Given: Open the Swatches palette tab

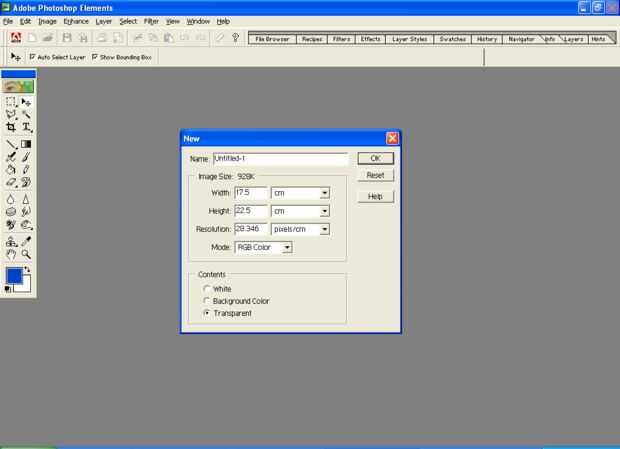Looking at the screenshot, I should tap(453, 39).
